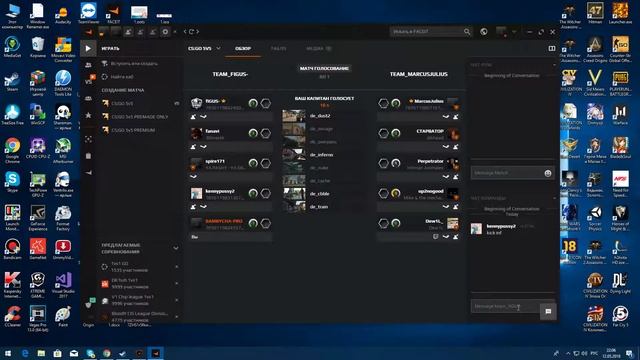Collapse the match chat panel header
Viewport: 640px width, 360px height.
554,65
